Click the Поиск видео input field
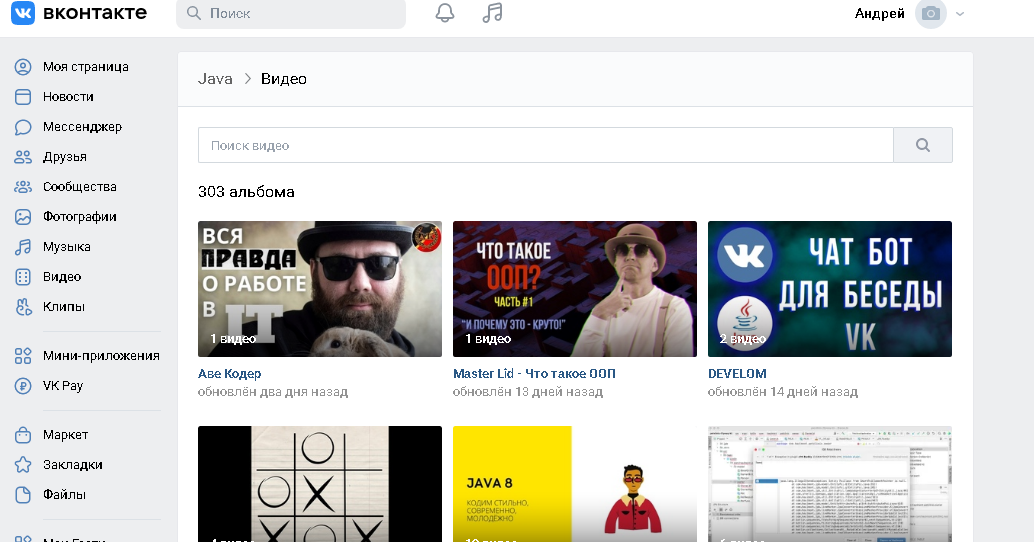1034x542 pixels. coord(545,145)
